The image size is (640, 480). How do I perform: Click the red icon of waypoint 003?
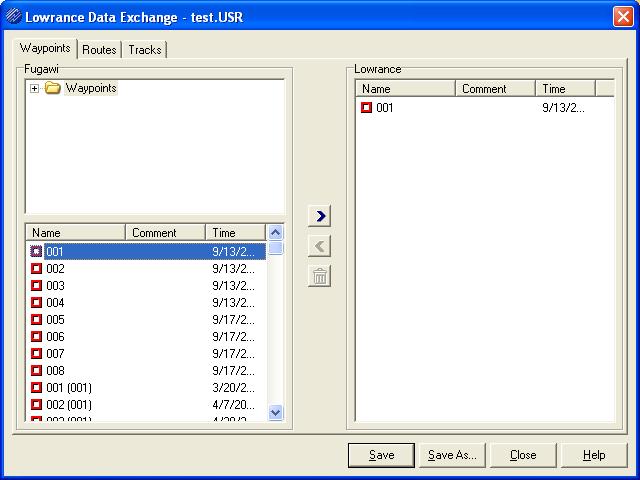37,286
